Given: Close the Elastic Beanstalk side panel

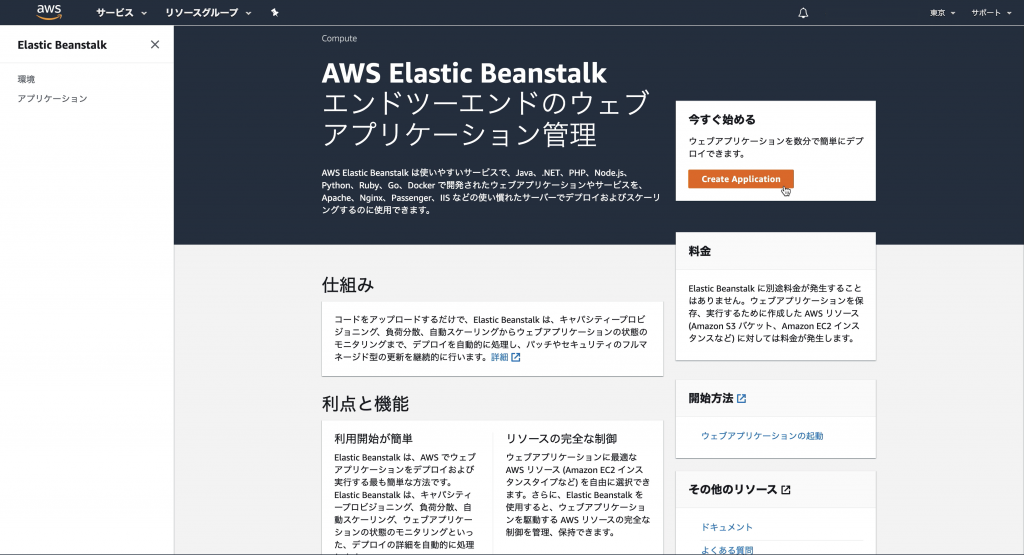Looking at the screenshot, I should [155, 44].
